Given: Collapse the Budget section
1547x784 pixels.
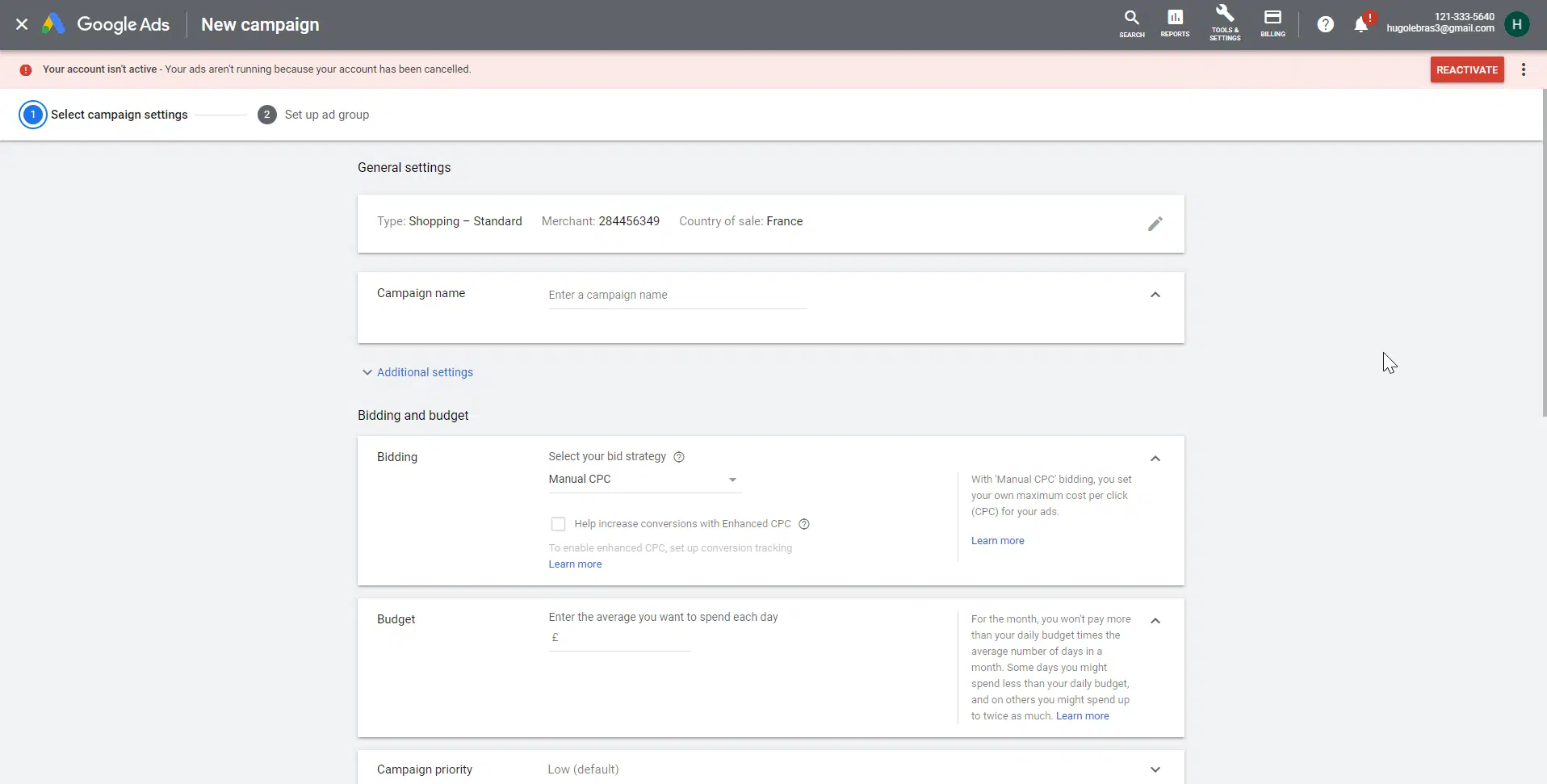Looking at the screenshot, I should click(x=1155, y=621).
